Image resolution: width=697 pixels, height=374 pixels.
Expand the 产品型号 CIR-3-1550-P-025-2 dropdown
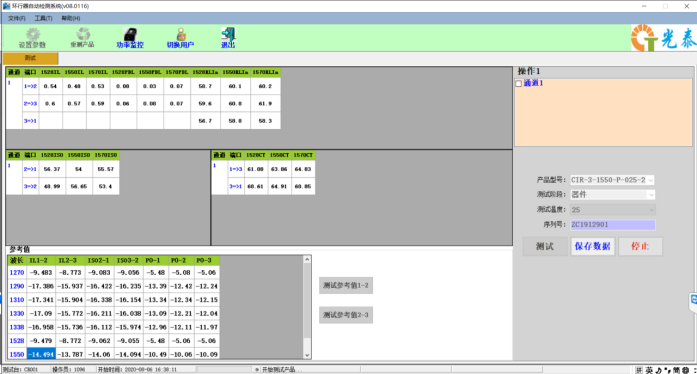click(650, 180)
